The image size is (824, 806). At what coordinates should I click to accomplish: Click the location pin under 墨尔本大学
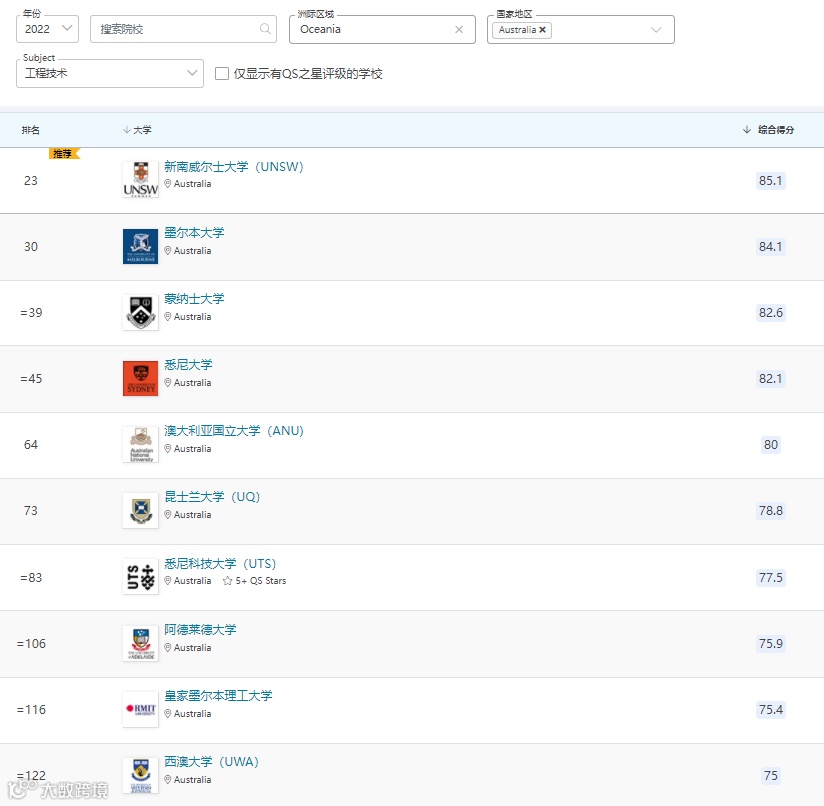click(x=168, y=251)
